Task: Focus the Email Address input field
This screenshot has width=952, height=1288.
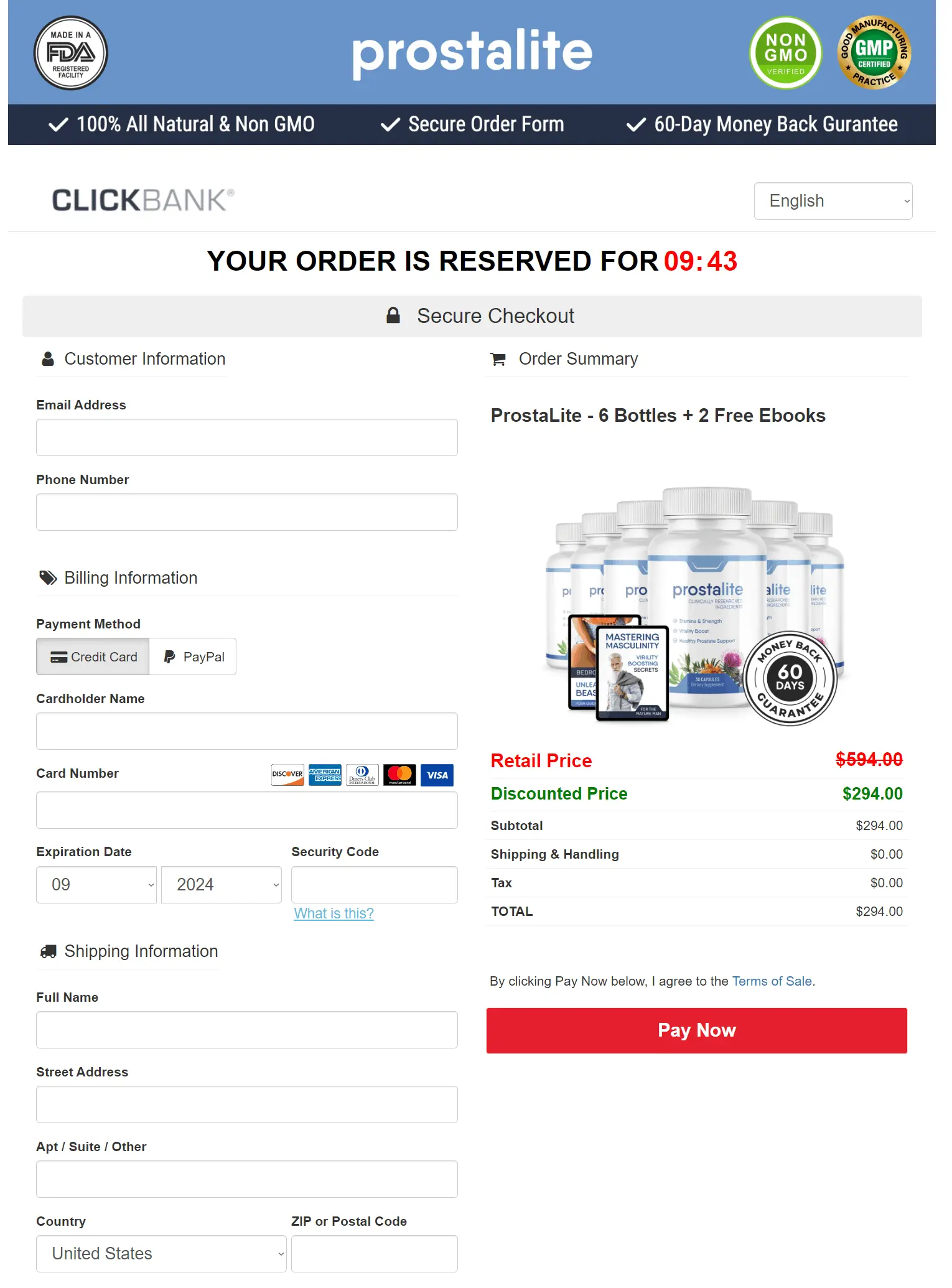Action: 247,437
